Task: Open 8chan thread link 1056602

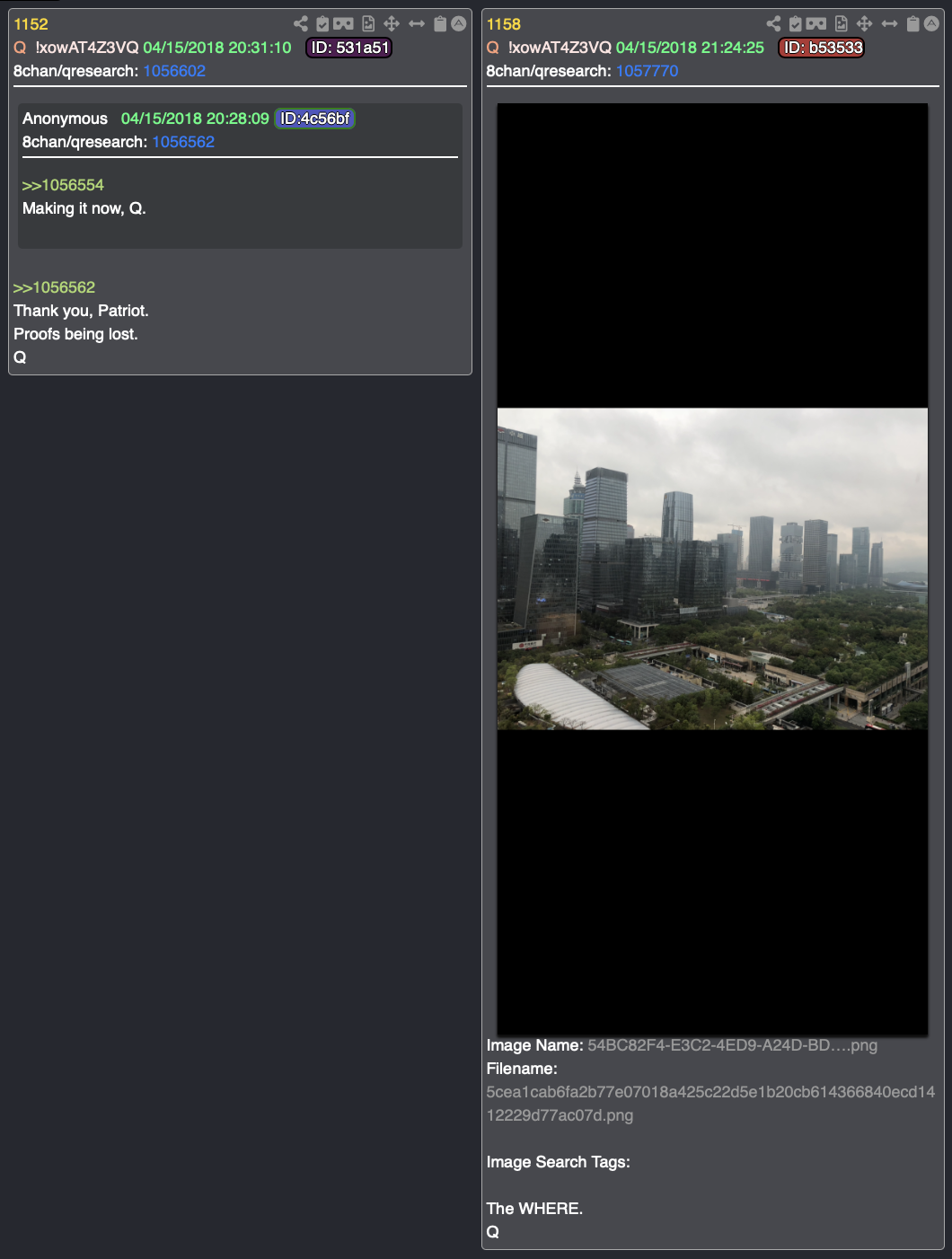Action: point(174,71)
